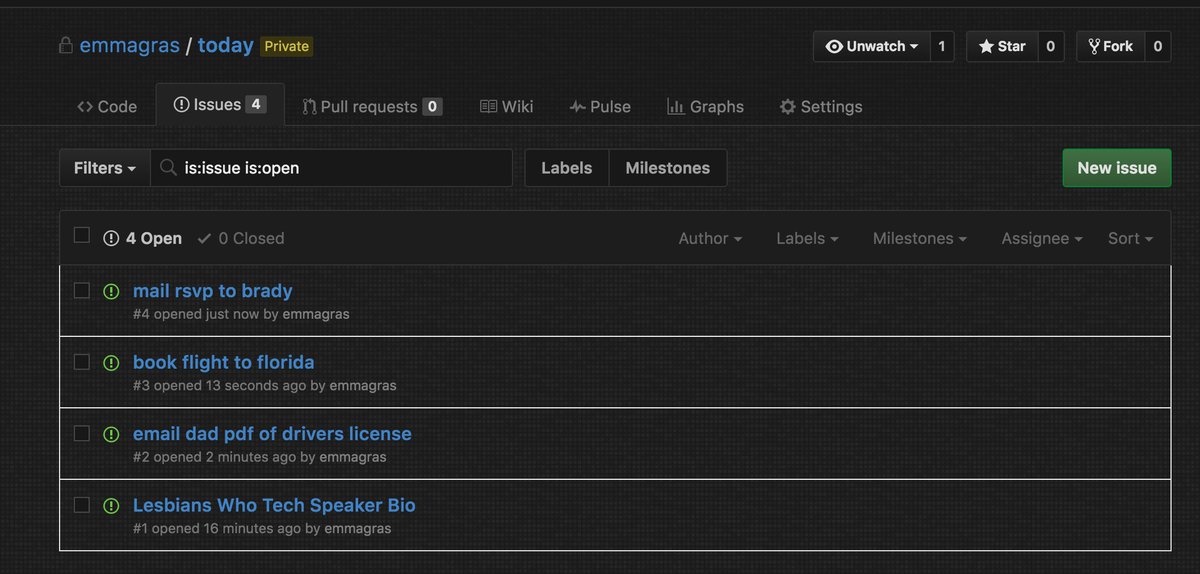Click author emmagras on issue #2
The height and width of the screenshot is (574, 1200).
point(353,457)
